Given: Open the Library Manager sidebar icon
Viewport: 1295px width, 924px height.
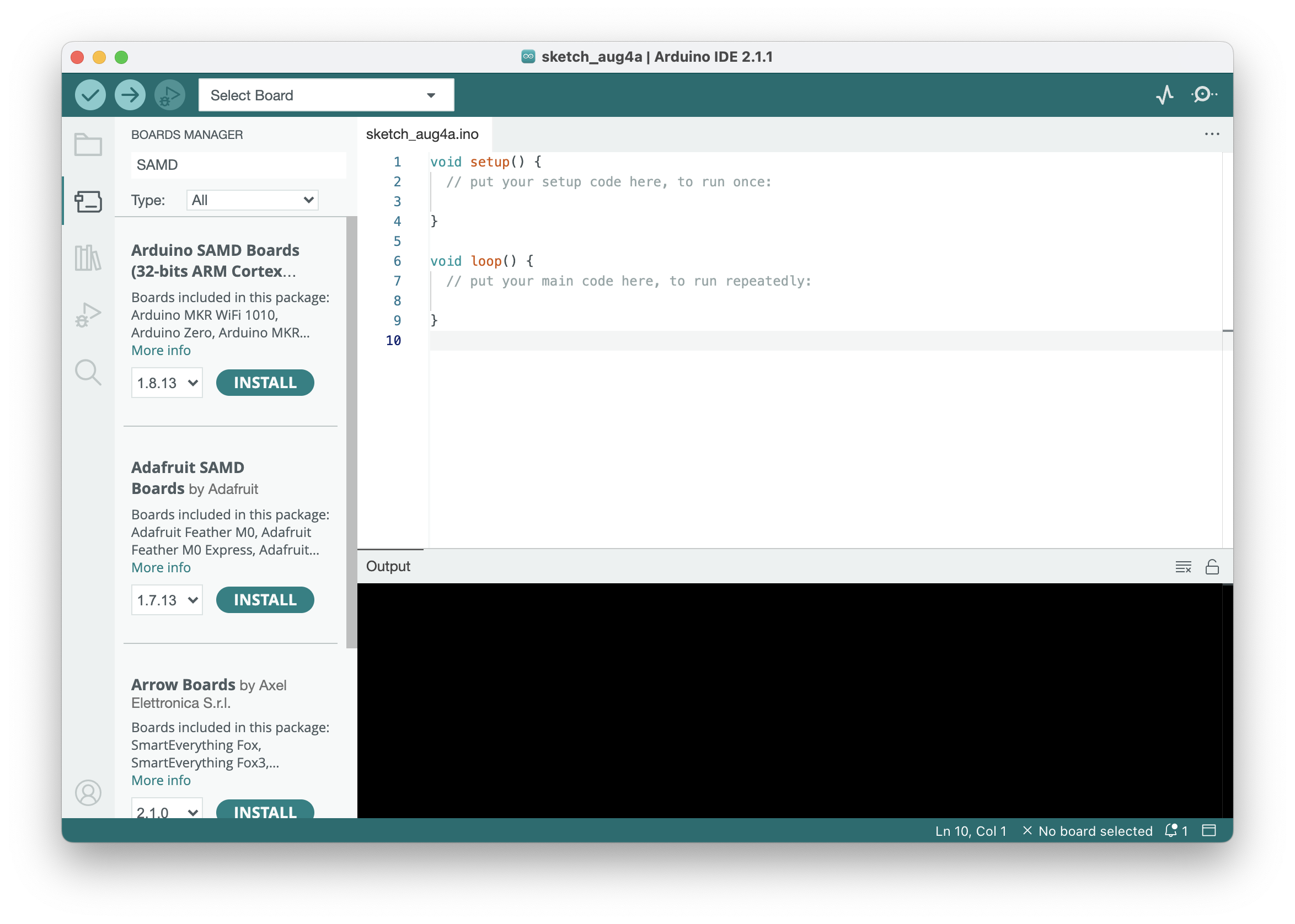Looking at the screenshot, I should click(x=88, y=258).
